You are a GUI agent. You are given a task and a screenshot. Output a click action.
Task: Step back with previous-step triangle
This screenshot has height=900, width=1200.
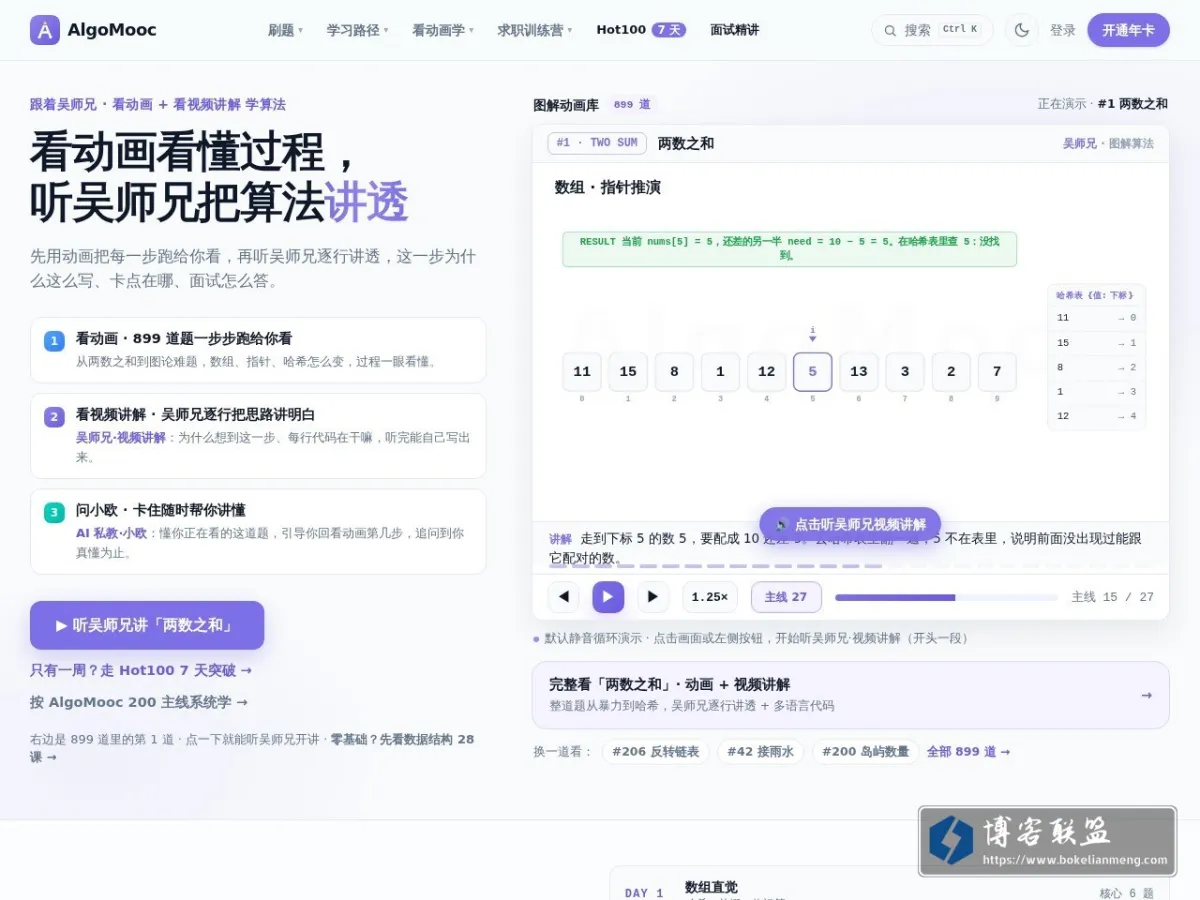pyautogui.click(x=563, y=597)
